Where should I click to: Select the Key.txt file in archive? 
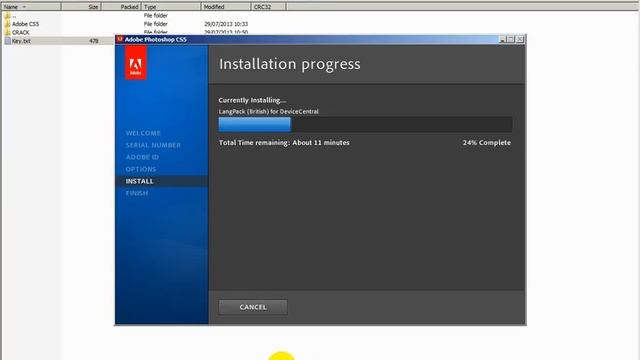click(21, 41)
